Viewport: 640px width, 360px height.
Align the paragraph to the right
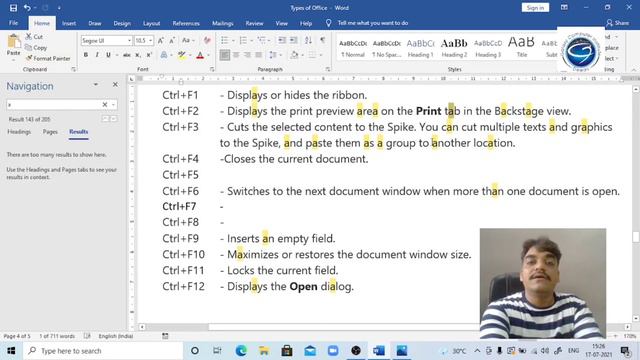point(247,55)
